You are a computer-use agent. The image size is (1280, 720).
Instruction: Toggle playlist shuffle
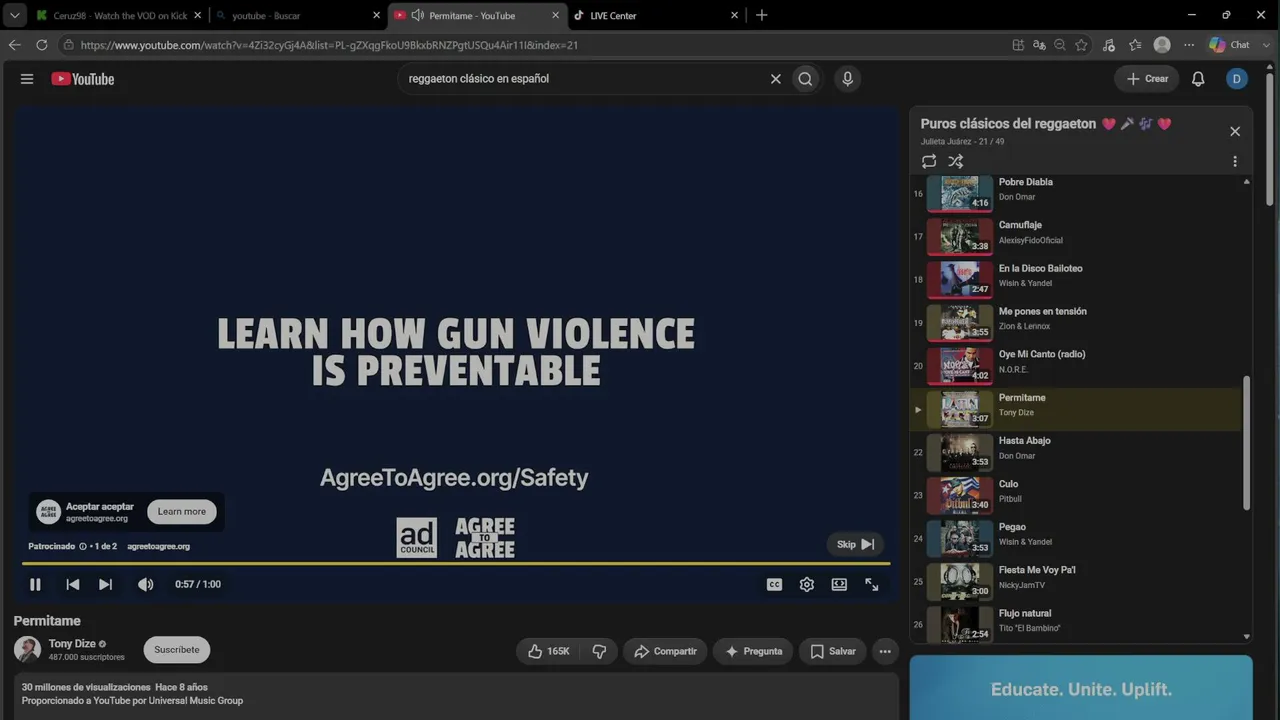click(956, 161)
